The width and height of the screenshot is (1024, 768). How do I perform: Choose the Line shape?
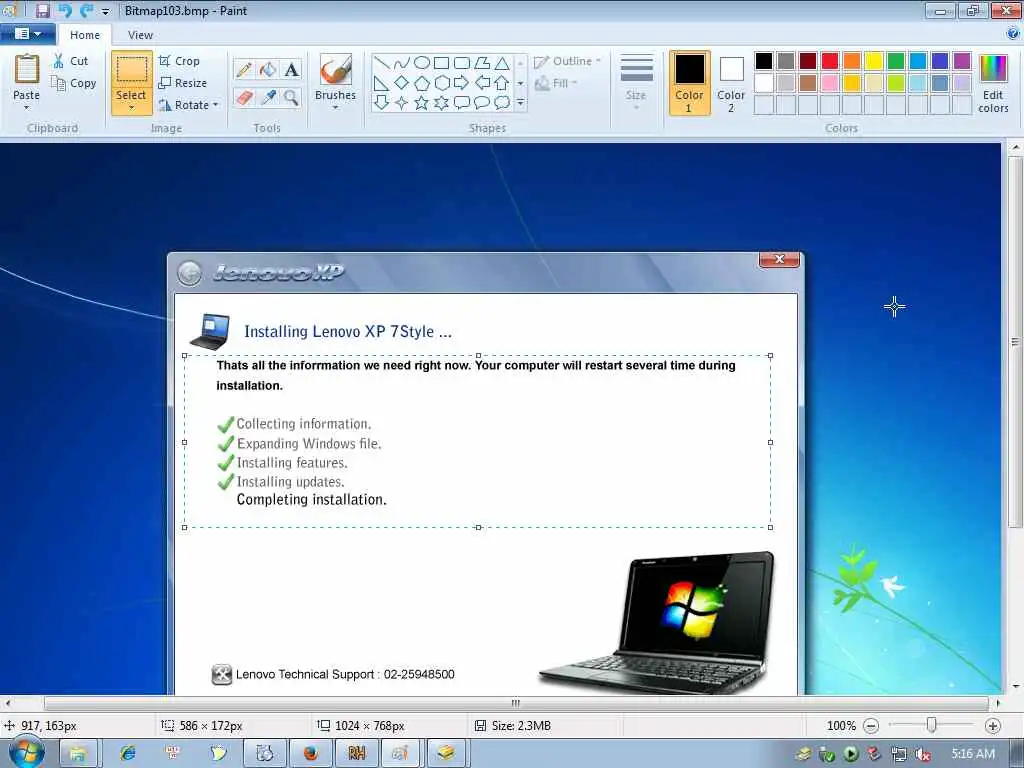tap(382, 63)
